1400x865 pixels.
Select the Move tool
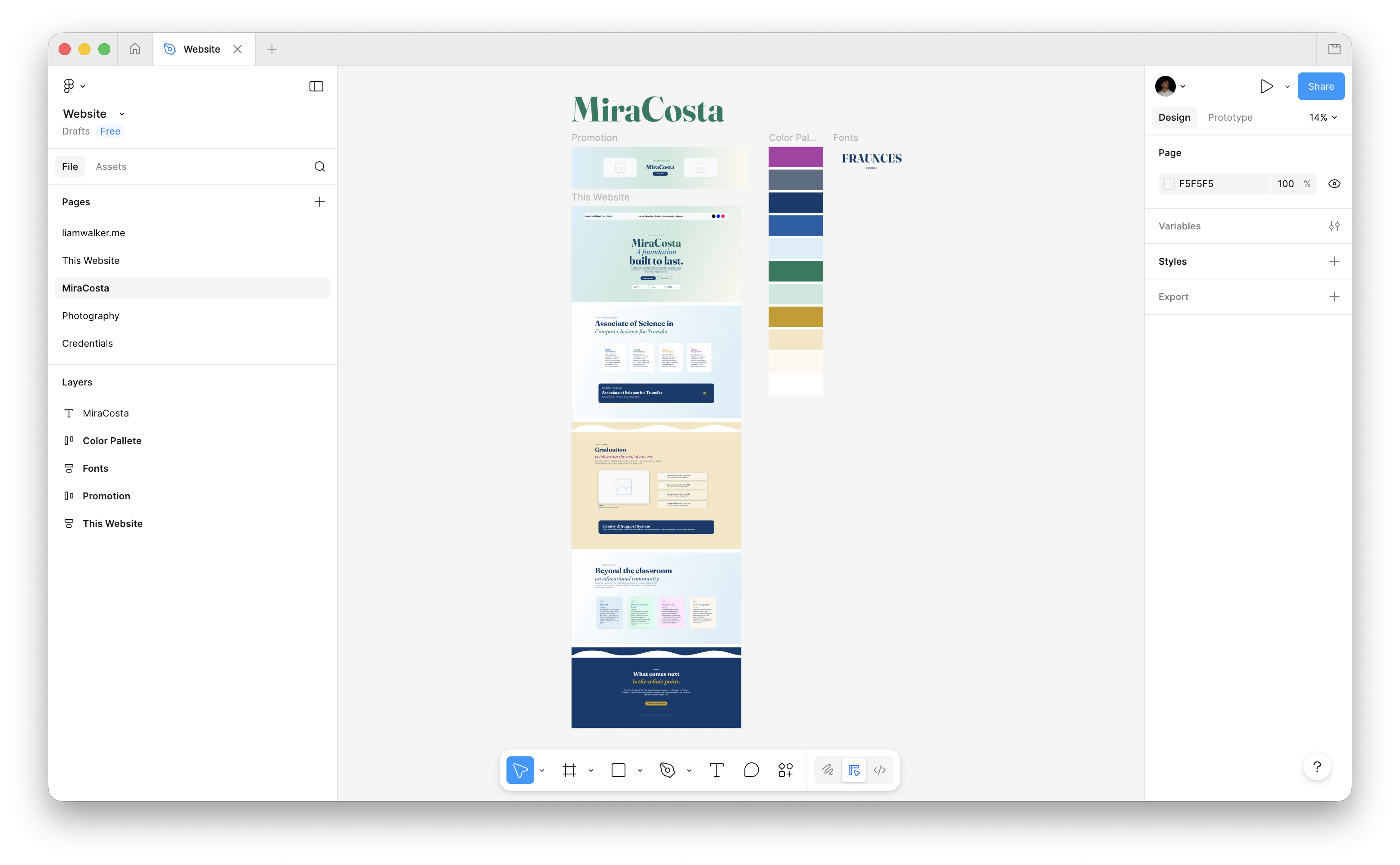coord(520,770)
